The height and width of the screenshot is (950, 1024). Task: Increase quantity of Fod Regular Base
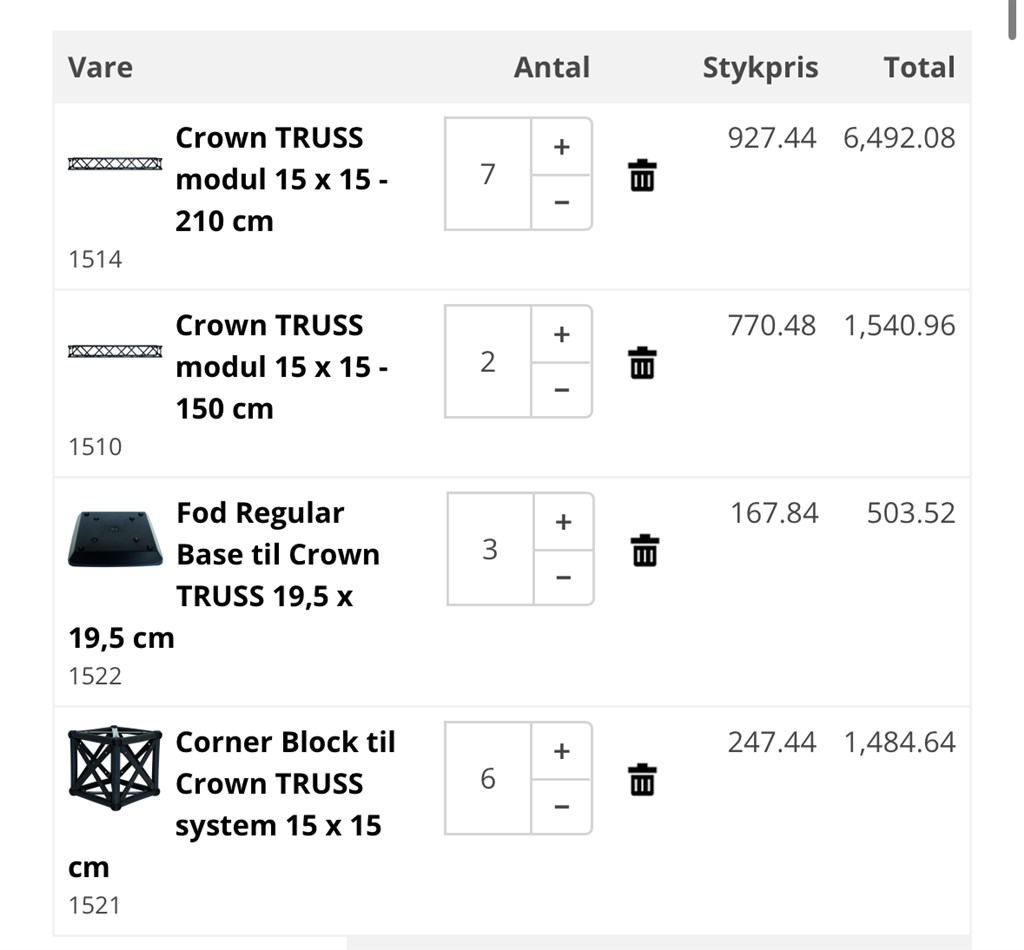pos(564,521)
